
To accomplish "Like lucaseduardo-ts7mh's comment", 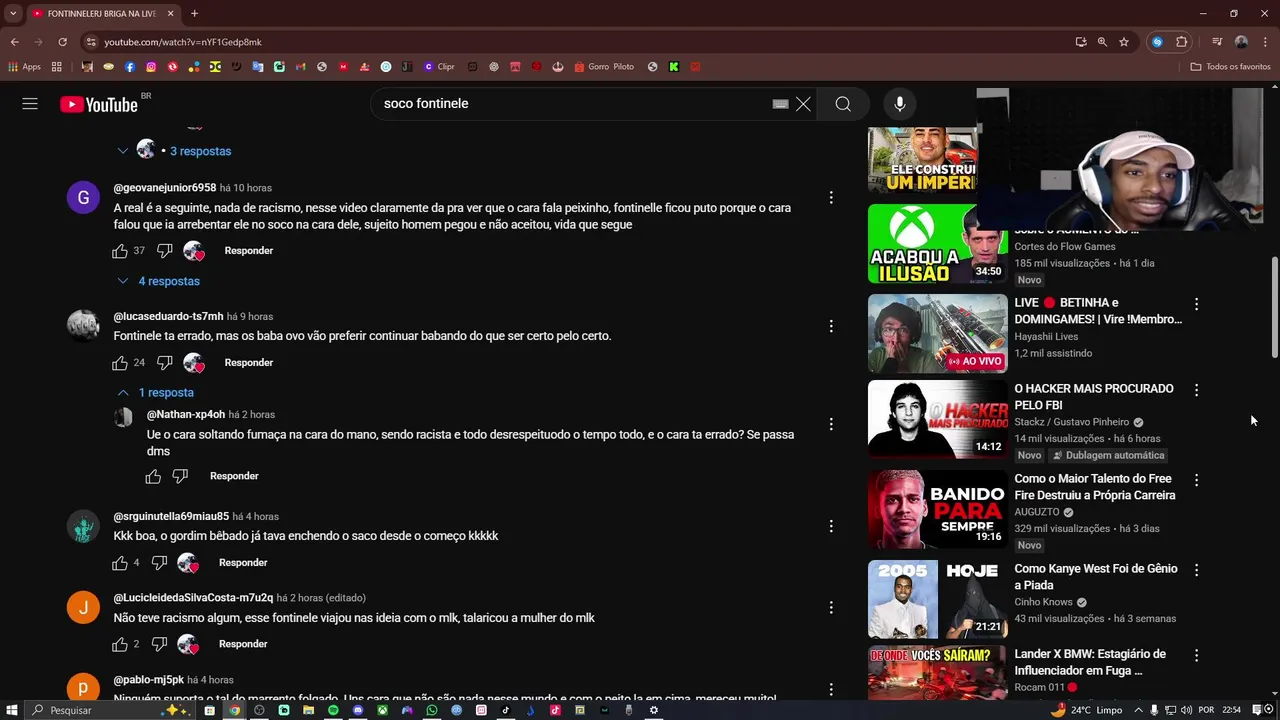I will click(x=120, y=363).
